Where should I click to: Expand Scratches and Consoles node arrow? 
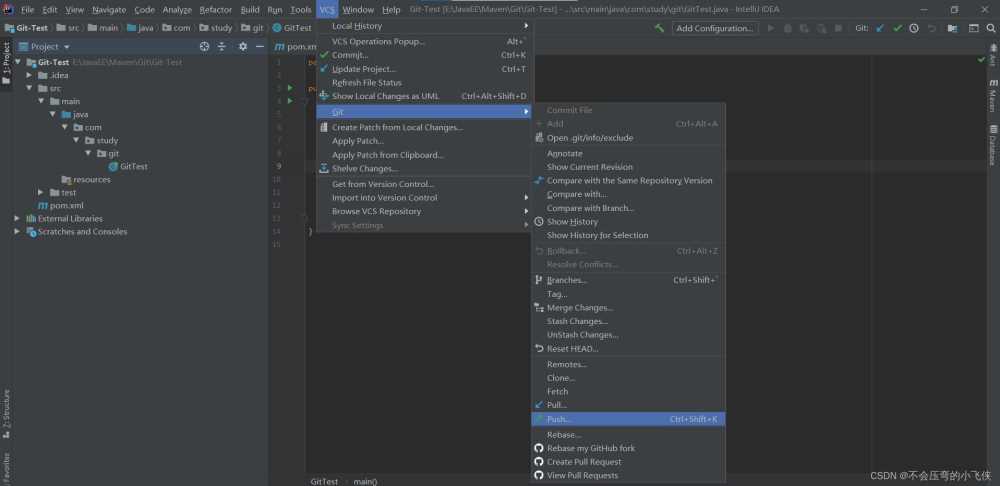[x=18, y=232]
